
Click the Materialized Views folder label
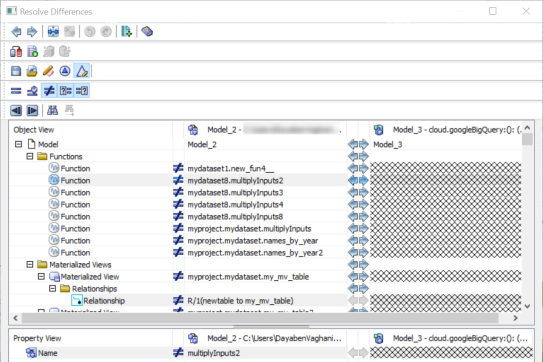pyautogui.click(x=80, y=265)
